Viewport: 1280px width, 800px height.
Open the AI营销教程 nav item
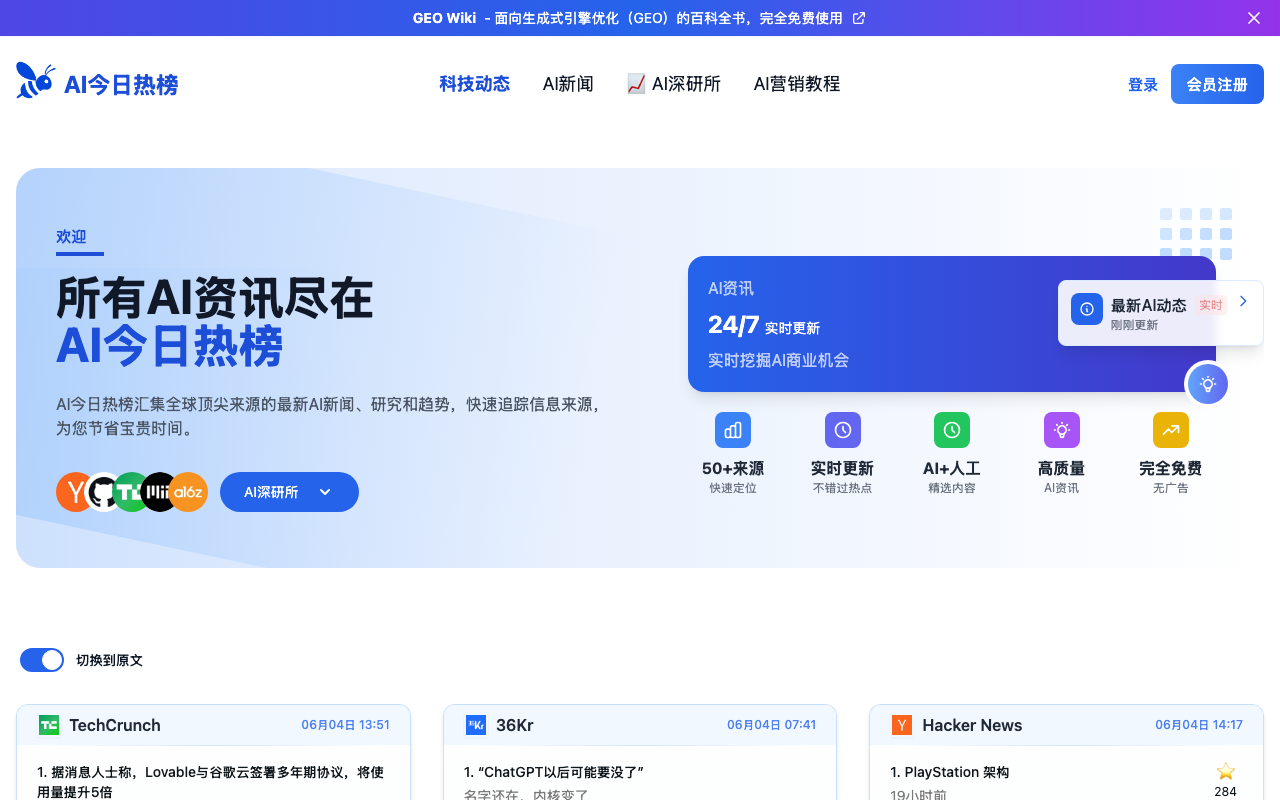(797, 84)
